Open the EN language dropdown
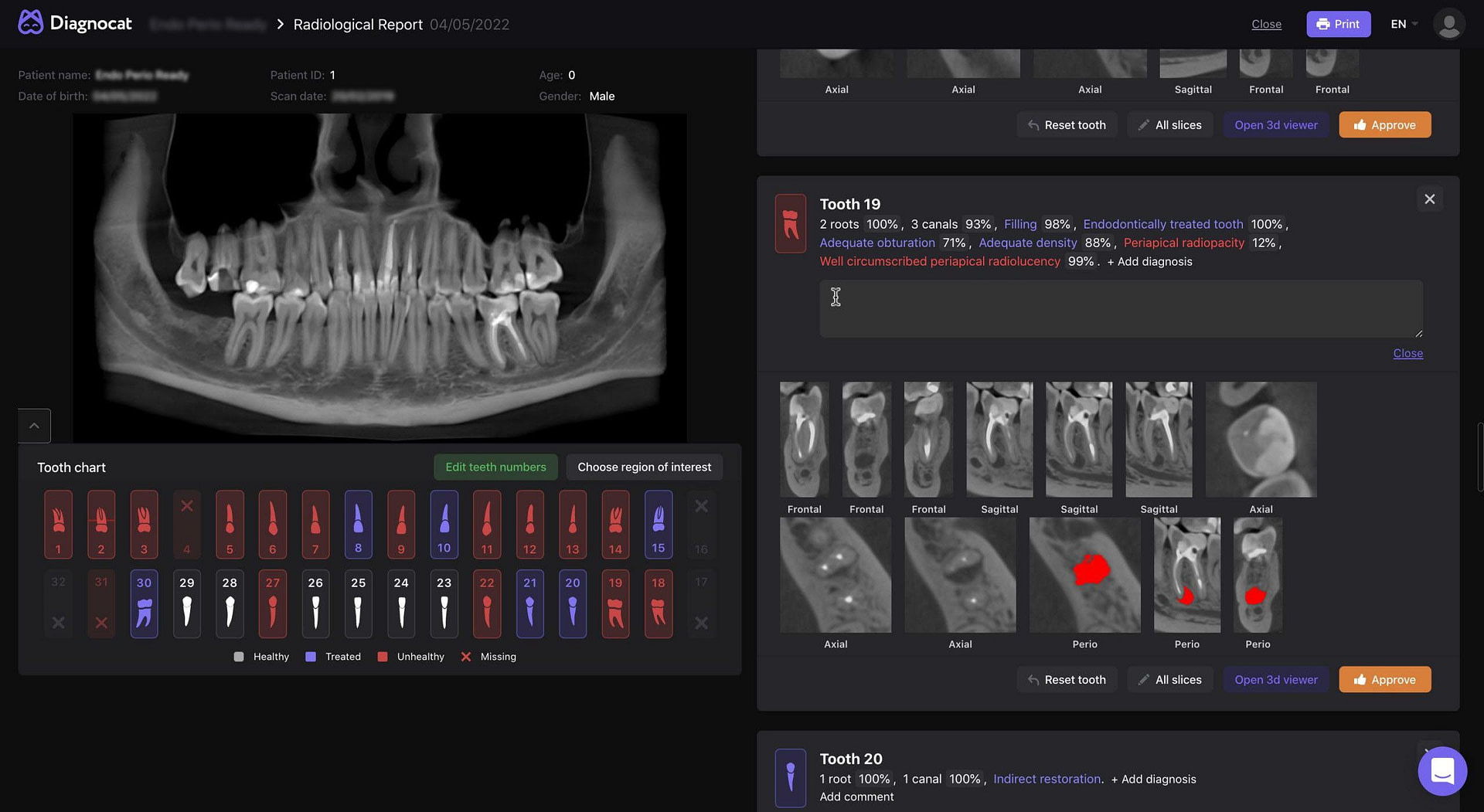Screen dimensions: 1484x812 [1403, 24]
